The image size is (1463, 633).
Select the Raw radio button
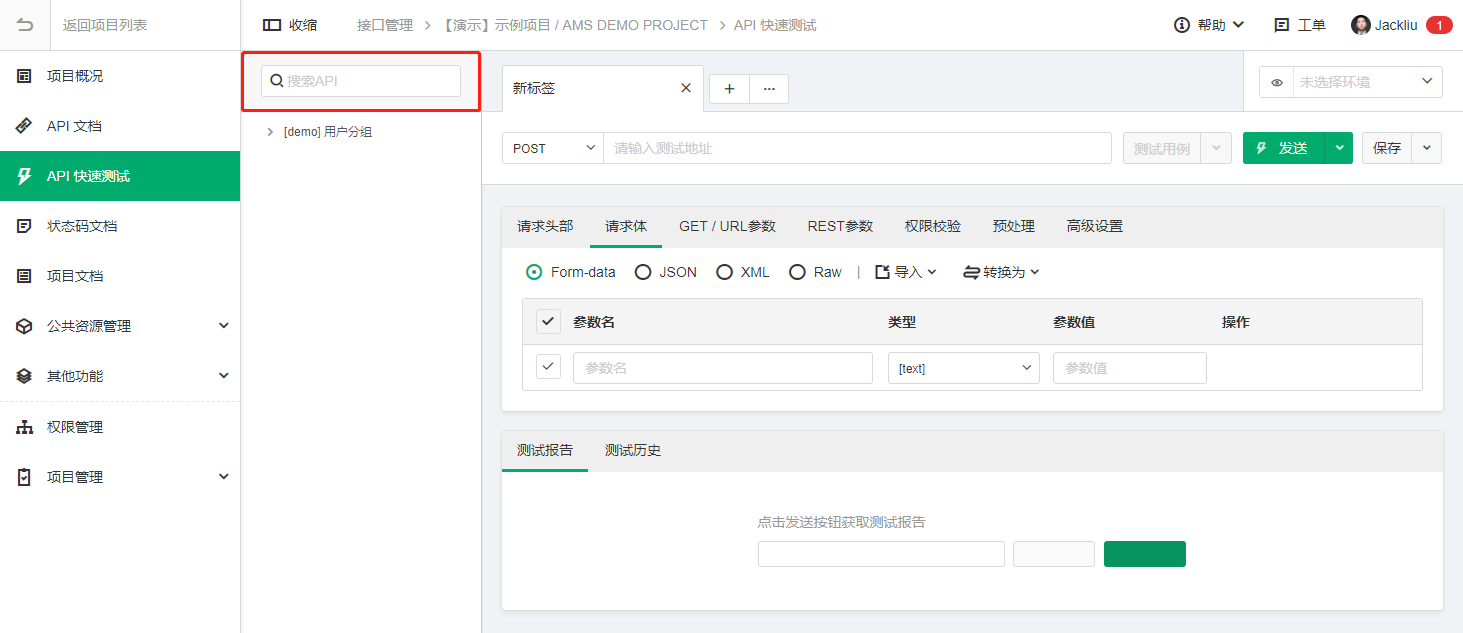click(797, 272)
